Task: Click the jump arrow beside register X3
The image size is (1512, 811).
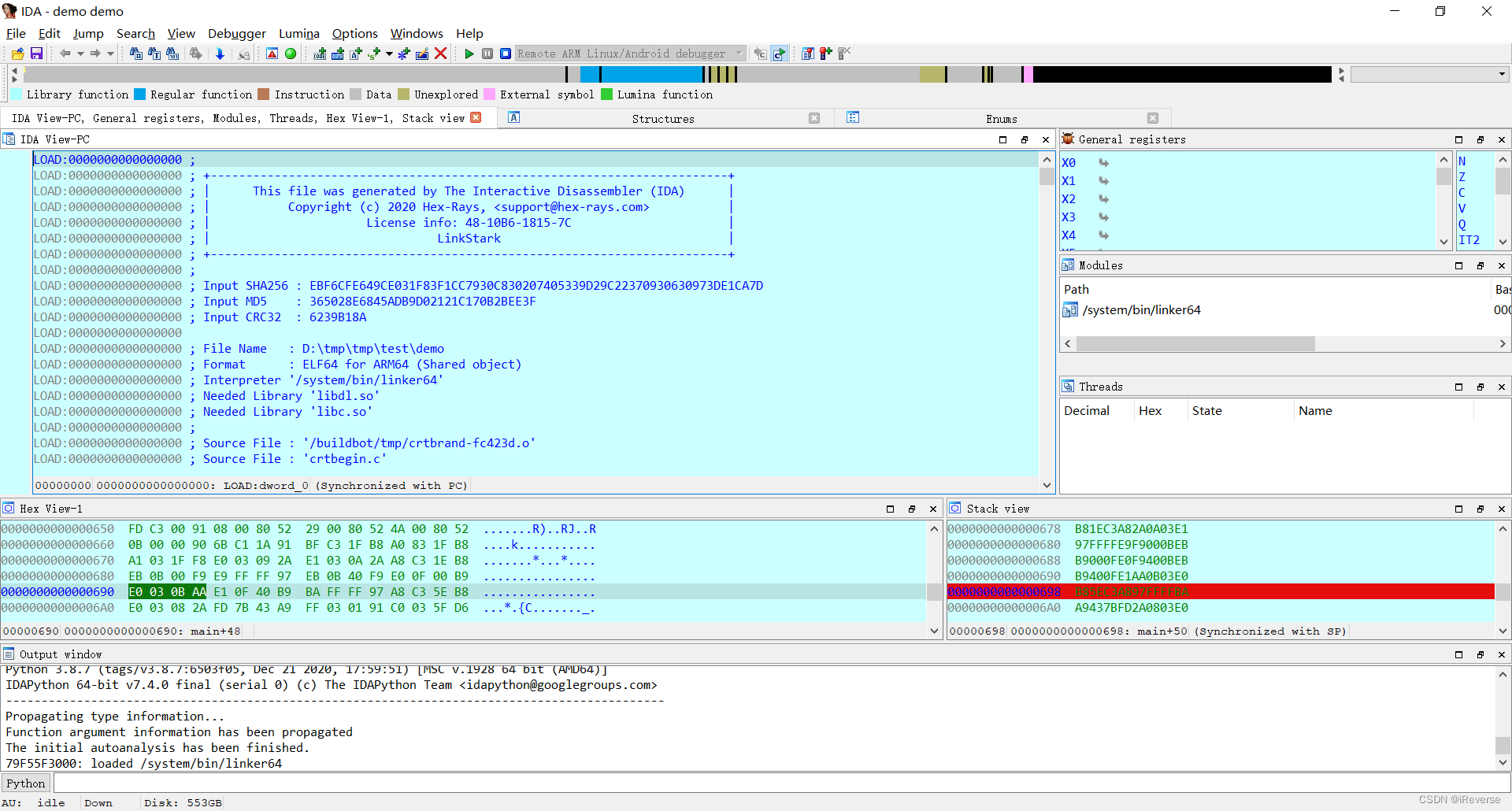Action: pyautogui.click(x=1104, y=217)
